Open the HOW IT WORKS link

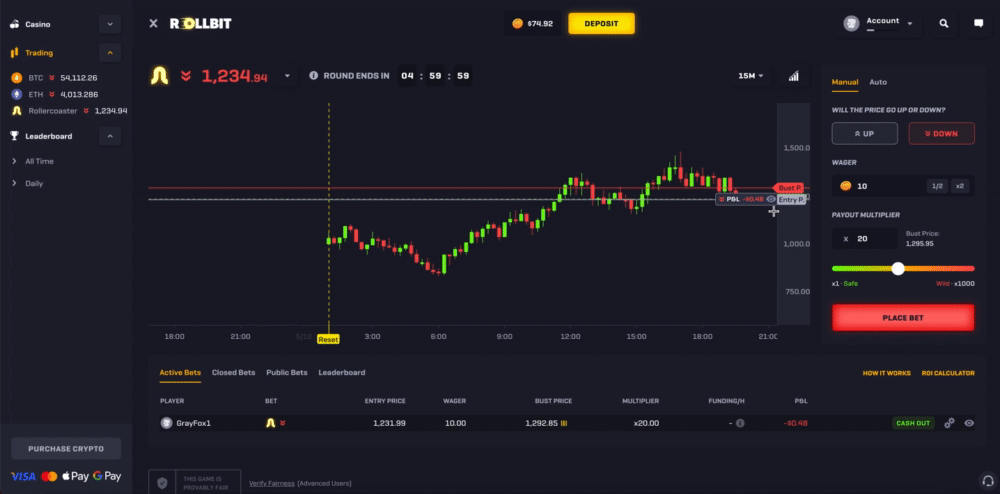(x=886, y=373)
